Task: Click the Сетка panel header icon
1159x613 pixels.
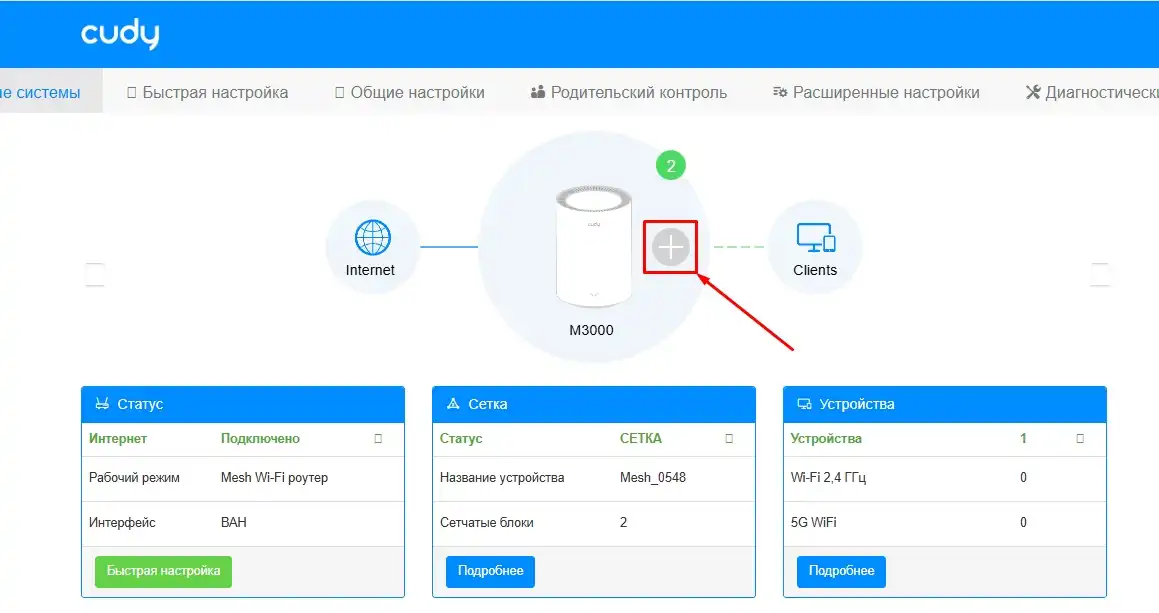Action: [453, 404]
